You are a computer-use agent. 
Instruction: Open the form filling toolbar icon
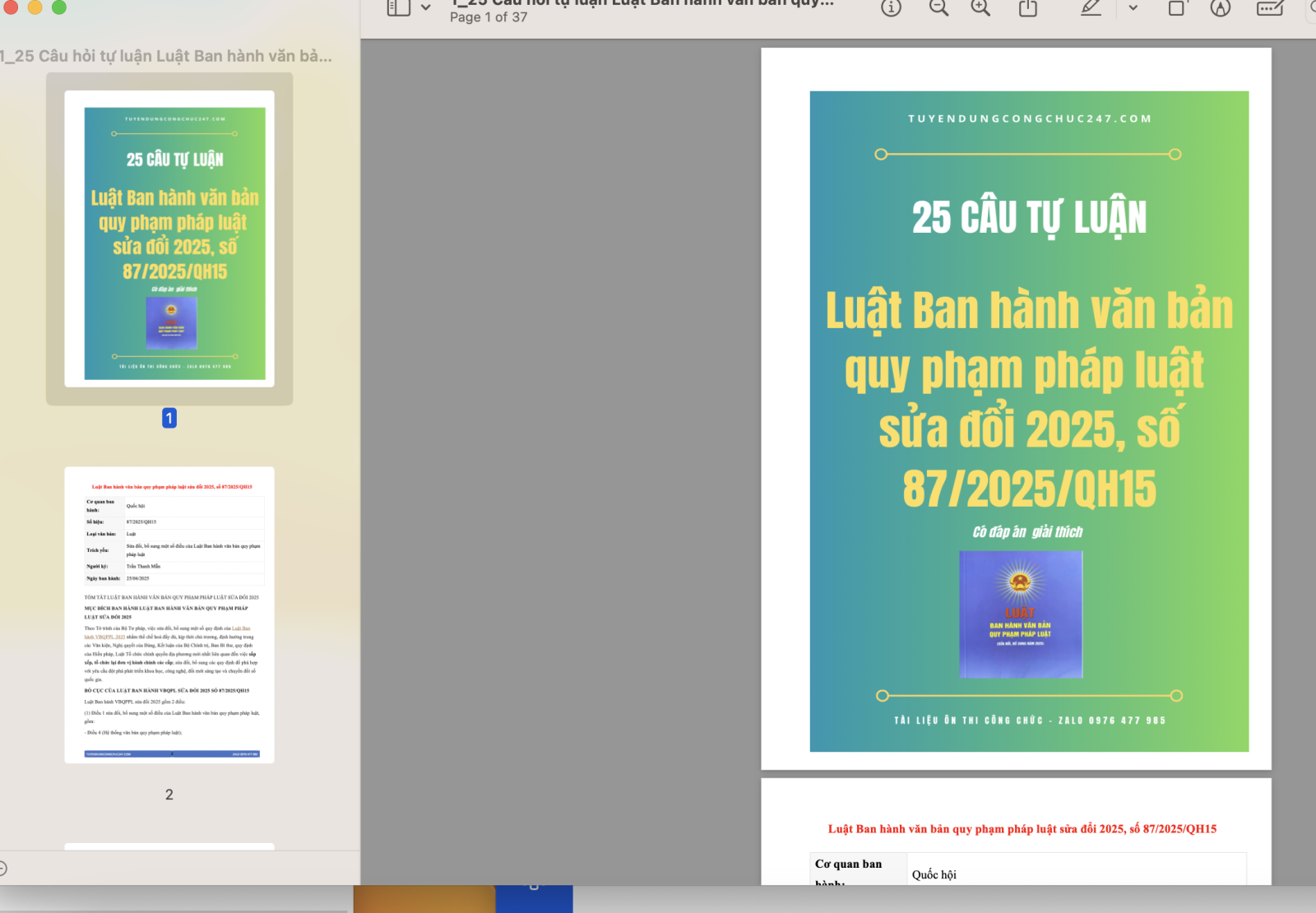point(1270,8)
